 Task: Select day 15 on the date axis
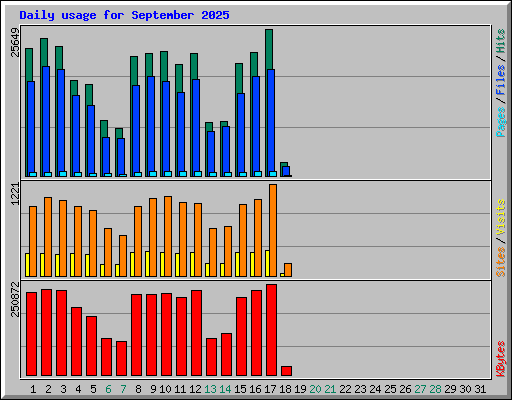[x=240, y=389]
